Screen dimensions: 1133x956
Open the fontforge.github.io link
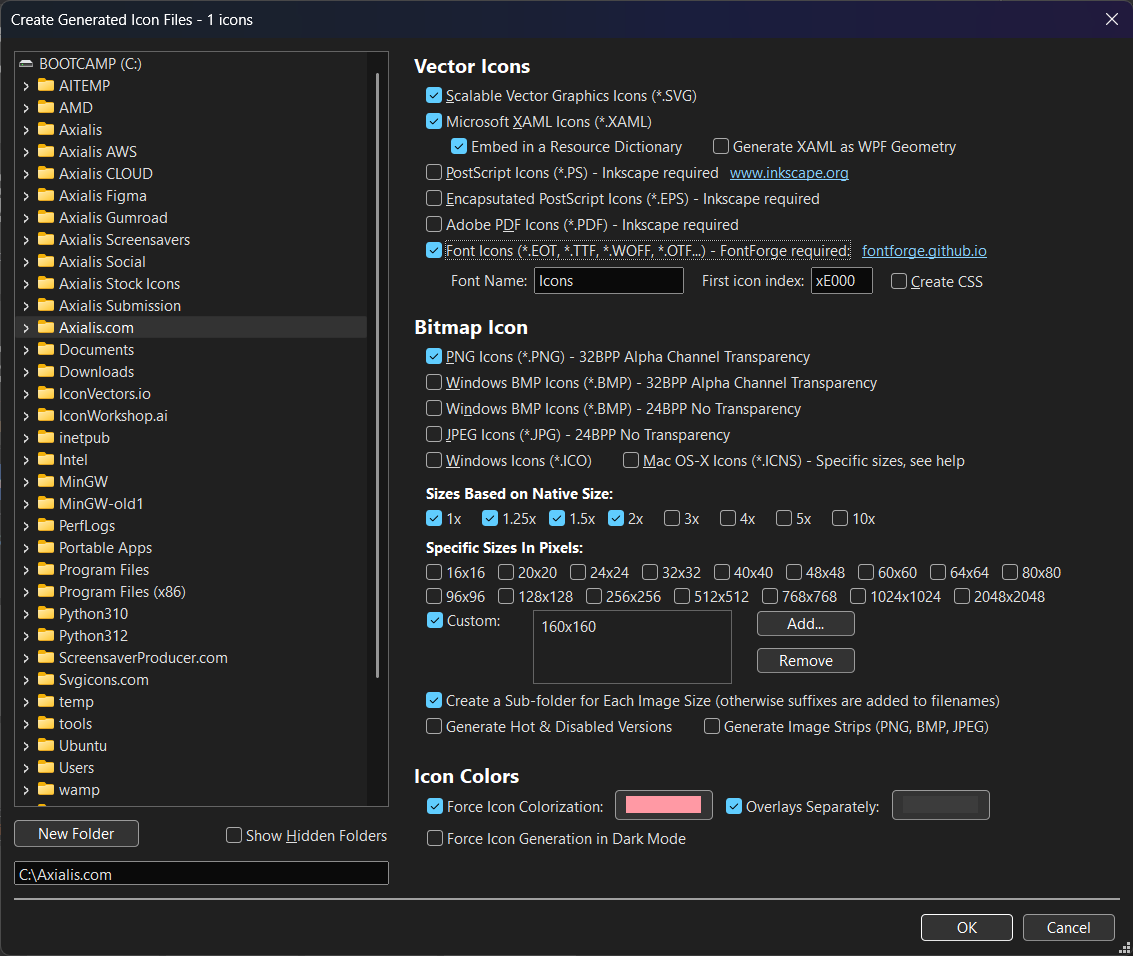pyautogui.click(x=924, y=250)
